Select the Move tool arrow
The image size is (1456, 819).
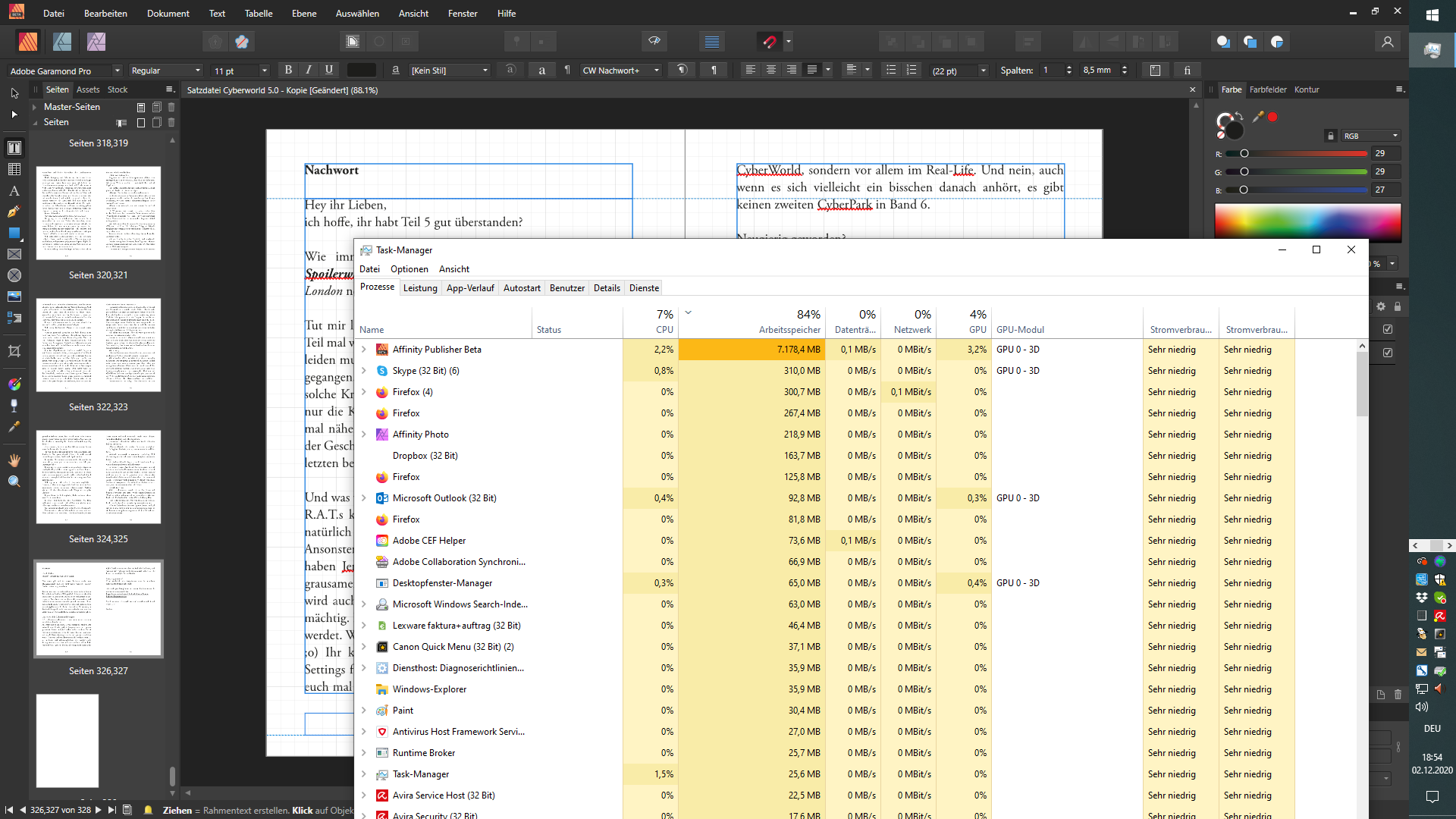coord(14,93)
